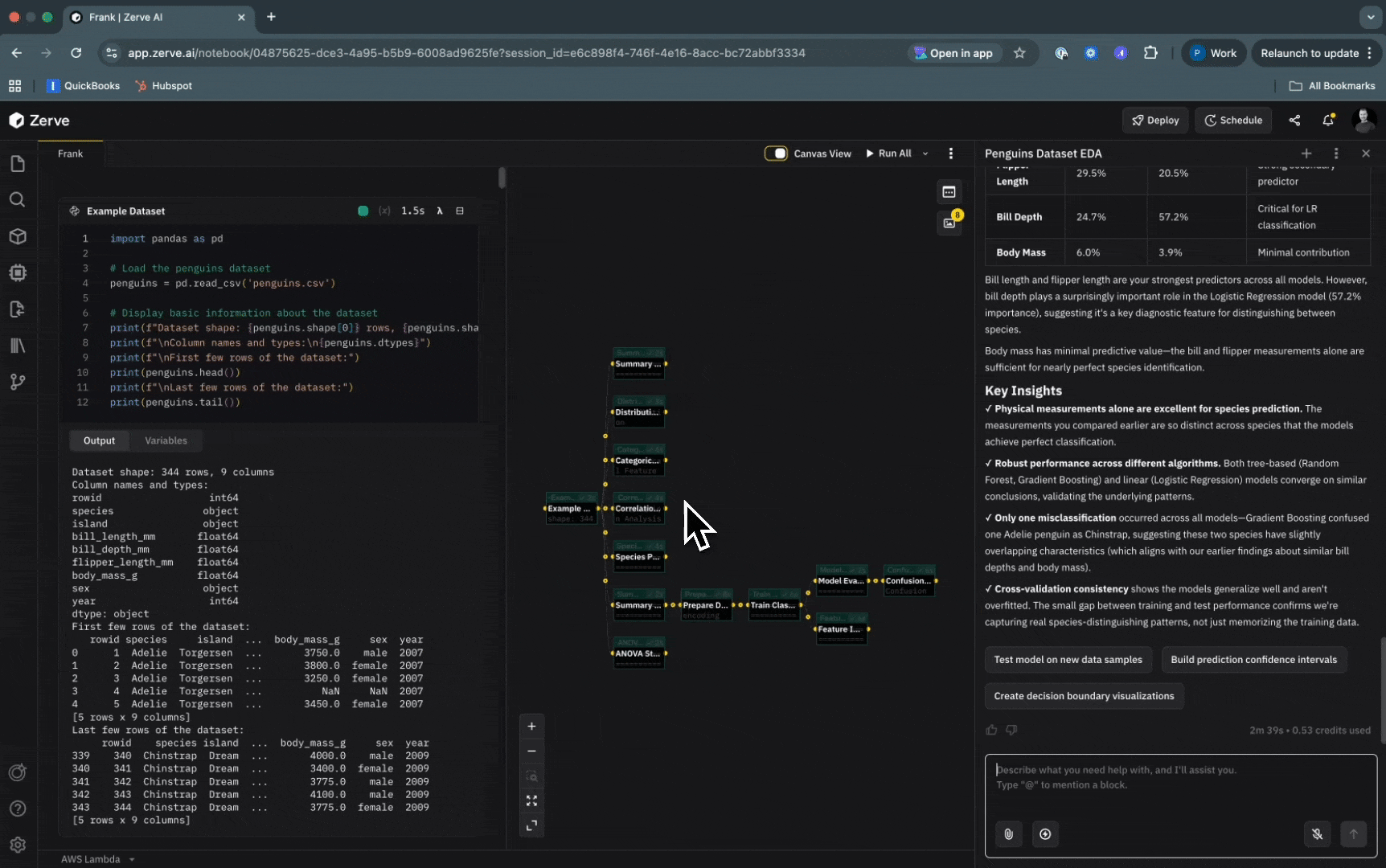Image resolution: width=1386 pixels, height=868 pixels.
Task: Open the Deploy option
Action: (1154, 121)
